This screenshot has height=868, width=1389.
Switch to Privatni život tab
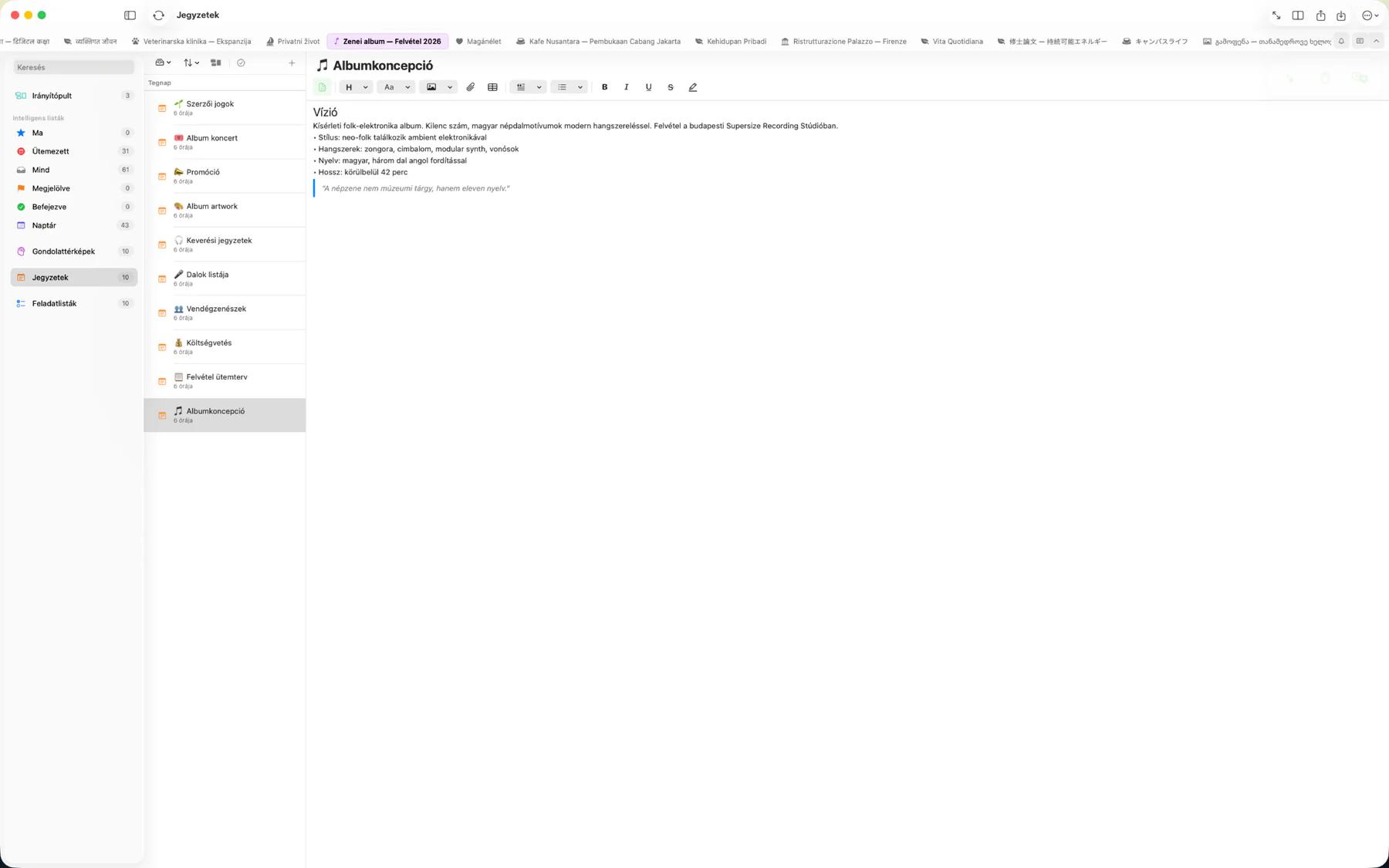(x=292, y=42)
